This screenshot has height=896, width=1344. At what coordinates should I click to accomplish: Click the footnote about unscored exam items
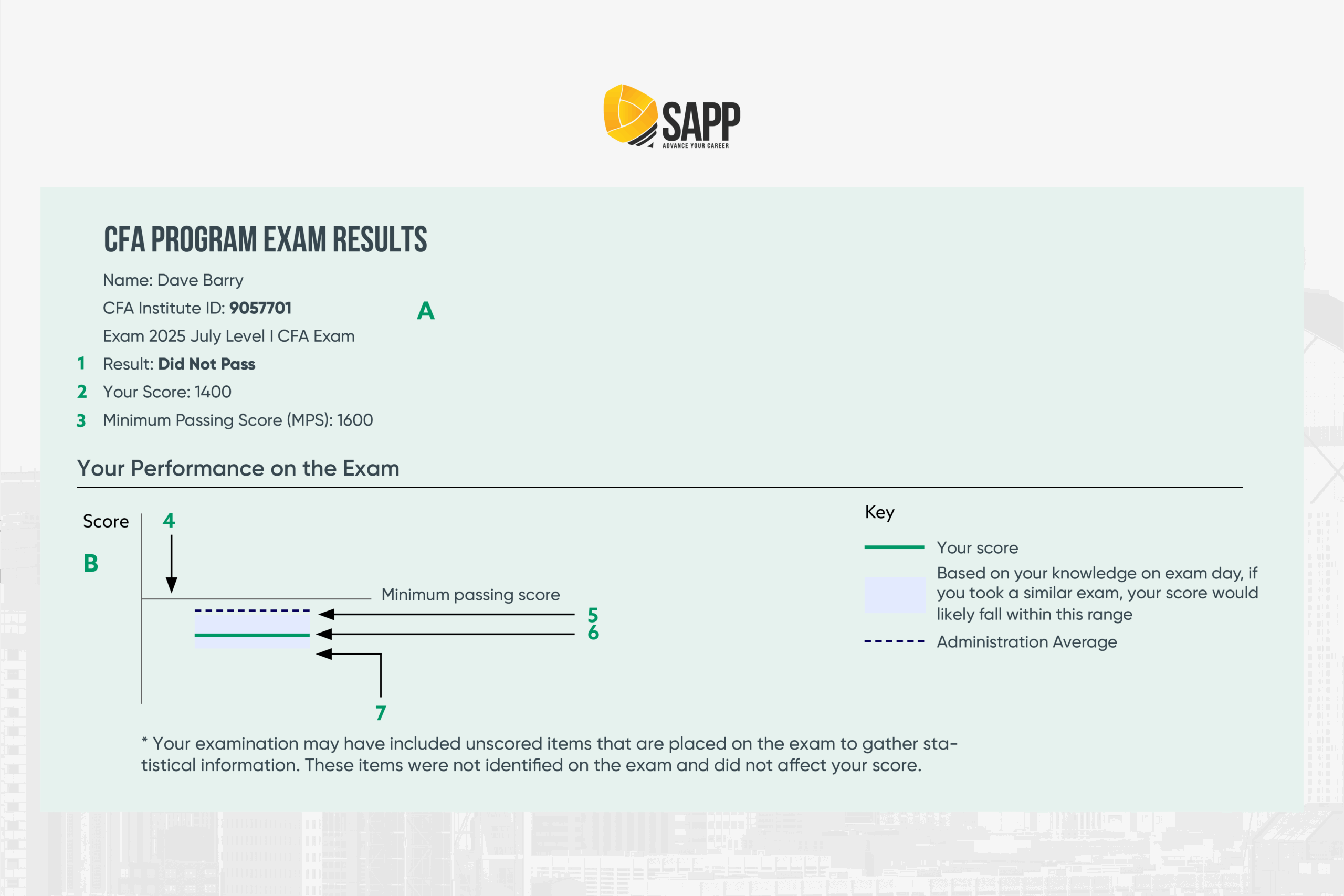550,754
